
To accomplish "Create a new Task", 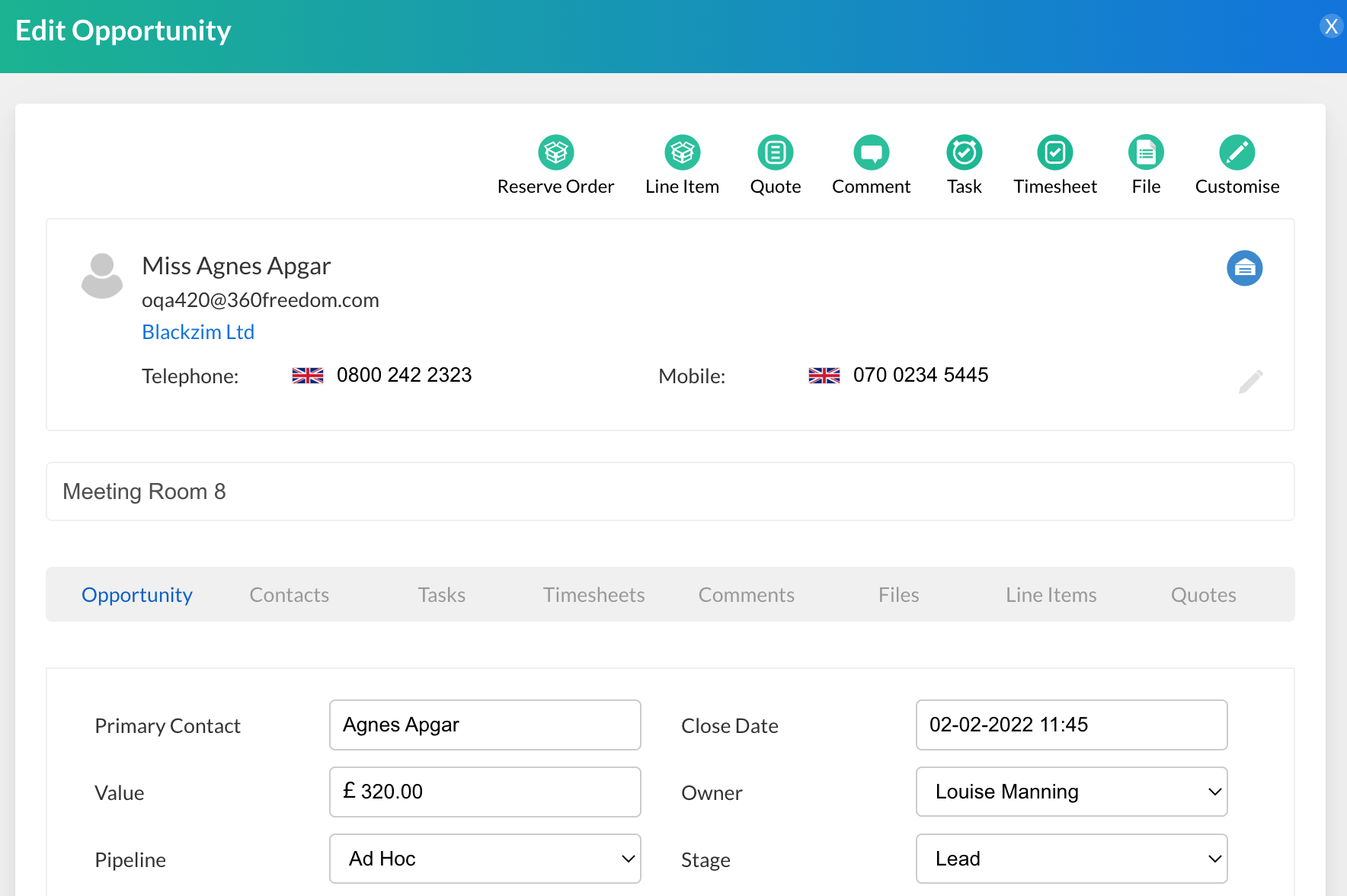I will [x=964, y=152].
